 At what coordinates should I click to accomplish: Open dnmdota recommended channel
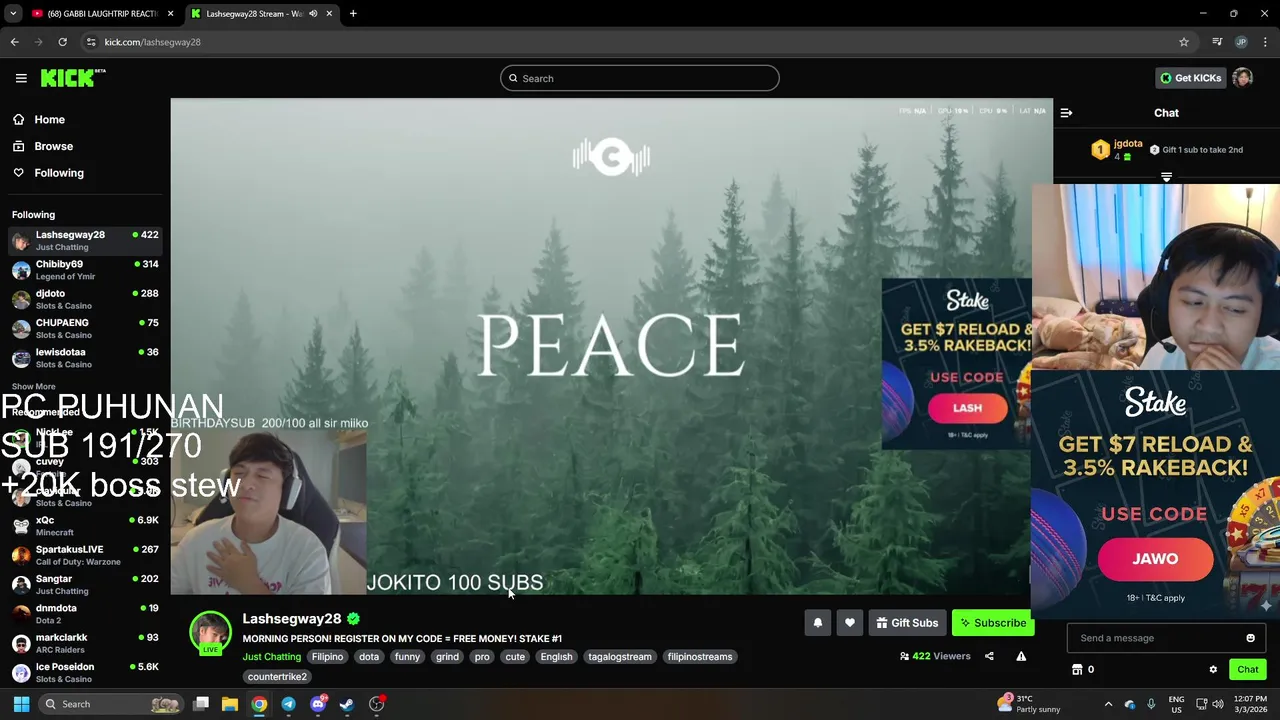[x=85, y=614]
